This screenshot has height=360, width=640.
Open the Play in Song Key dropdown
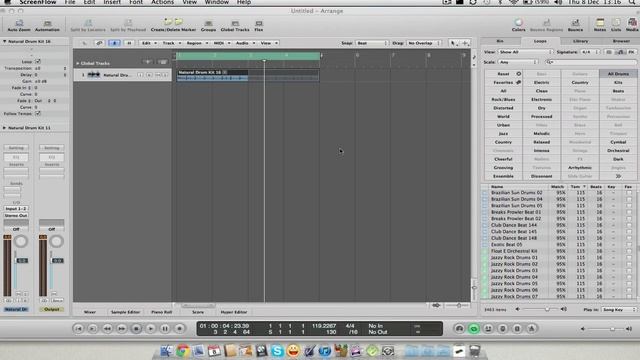619,310
